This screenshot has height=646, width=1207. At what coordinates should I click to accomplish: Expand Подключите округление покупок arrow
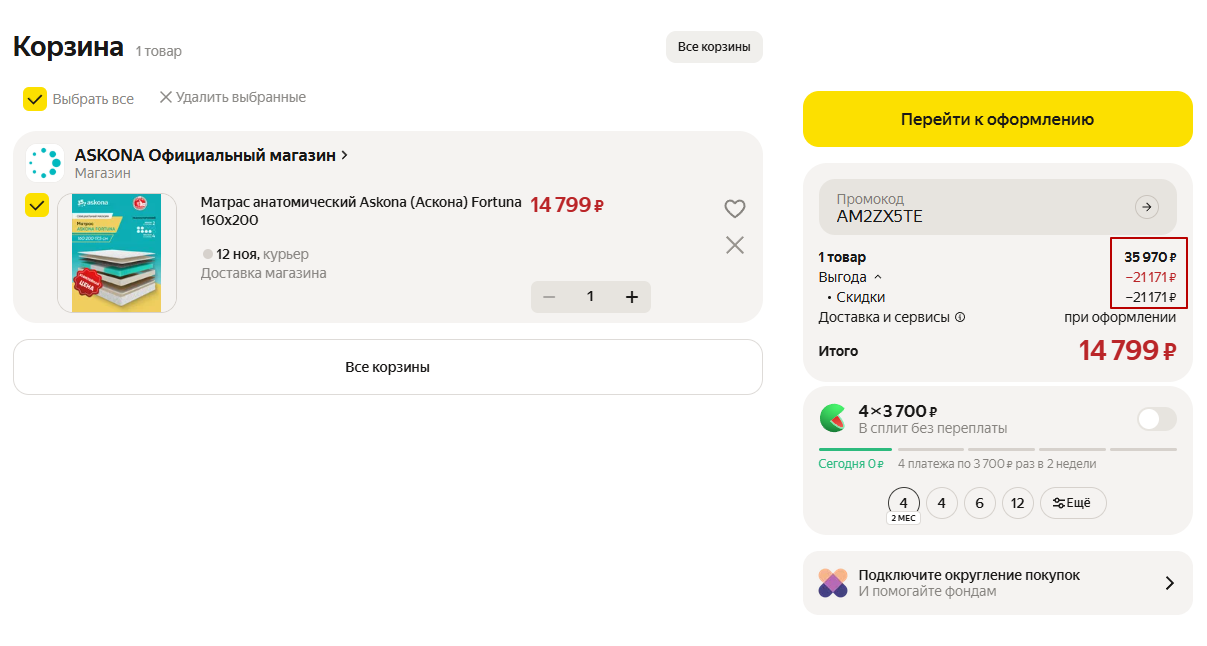pos(1169,583)
